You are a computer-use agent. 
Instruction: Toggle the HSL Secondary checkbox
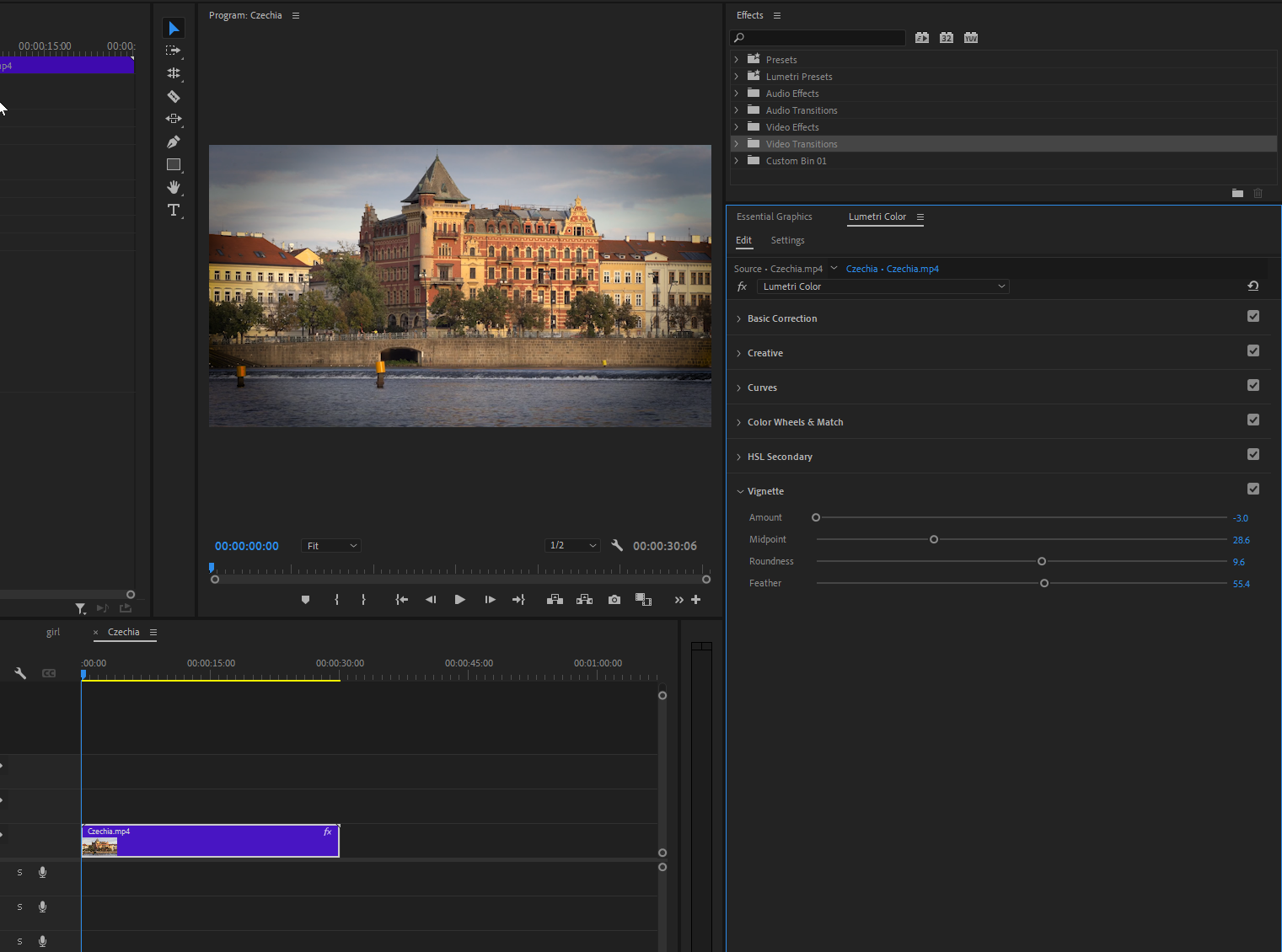point(1252,455)
